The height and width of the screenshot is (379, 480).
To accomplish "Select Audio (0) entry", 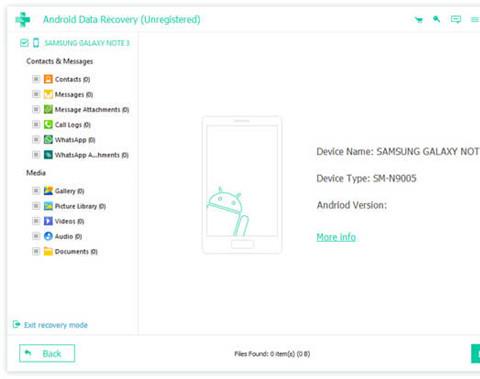I will click(x=68, y=236).
